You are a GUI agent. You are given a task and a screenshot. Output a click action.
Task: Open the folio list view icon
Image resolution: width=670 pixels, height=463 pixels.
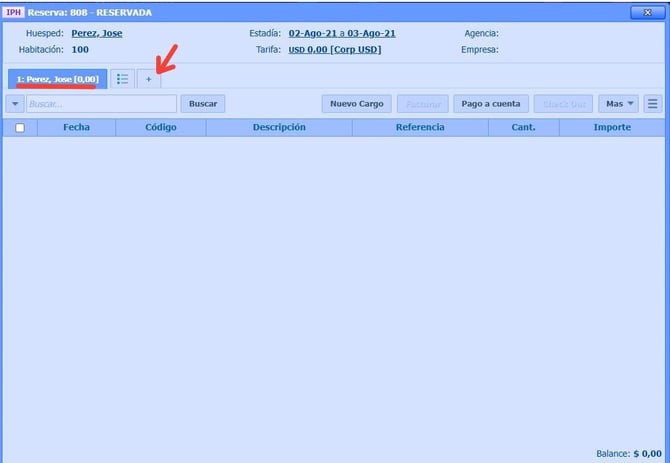click(x=123, y=79)
